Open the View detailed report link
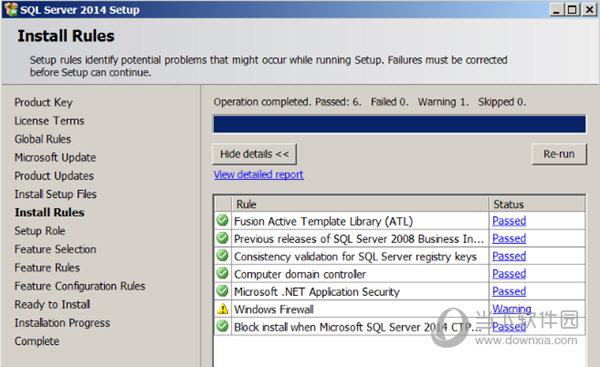The width and height of the screenshot is (600, 367). coord(259,175)
